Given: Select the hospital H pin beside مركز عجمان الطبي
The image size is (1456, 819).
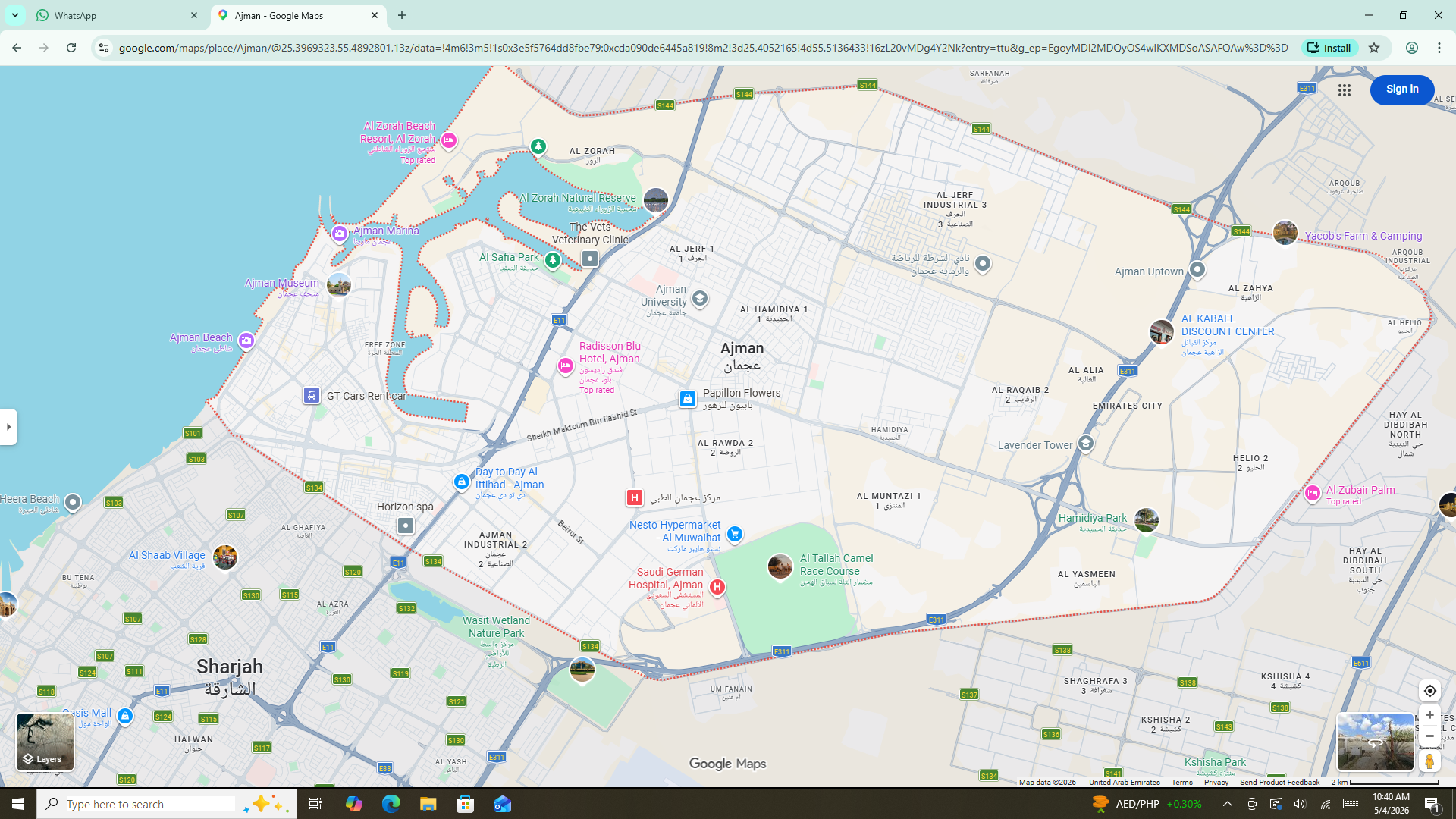Looking at the screenshot, I should click(x=635, y=497).
